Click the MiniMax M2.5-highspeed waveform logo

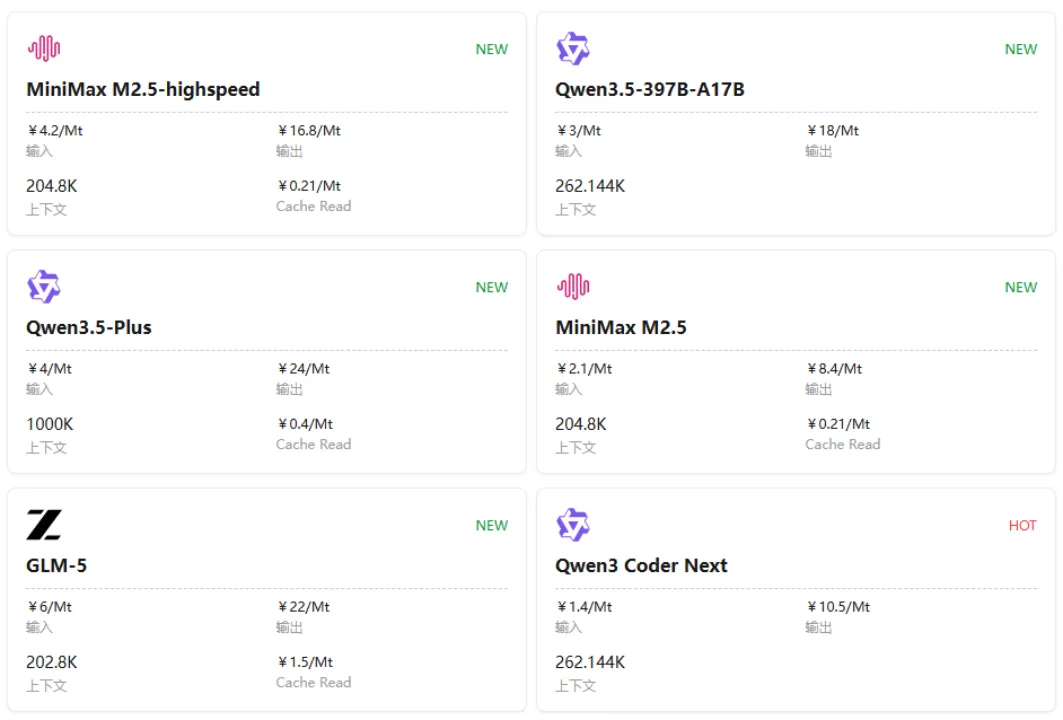pos(44,48)
